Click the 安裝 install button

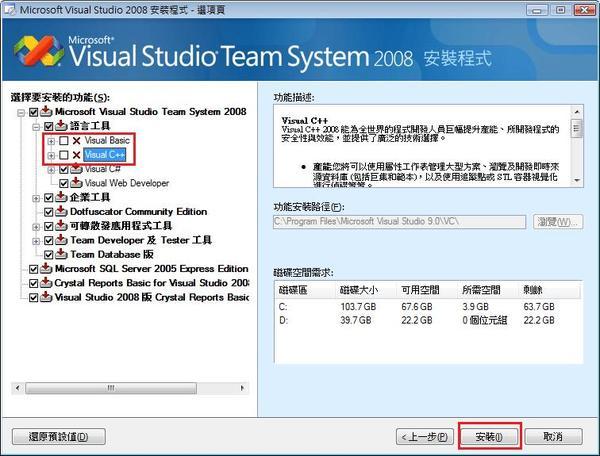tap(489, 436)
